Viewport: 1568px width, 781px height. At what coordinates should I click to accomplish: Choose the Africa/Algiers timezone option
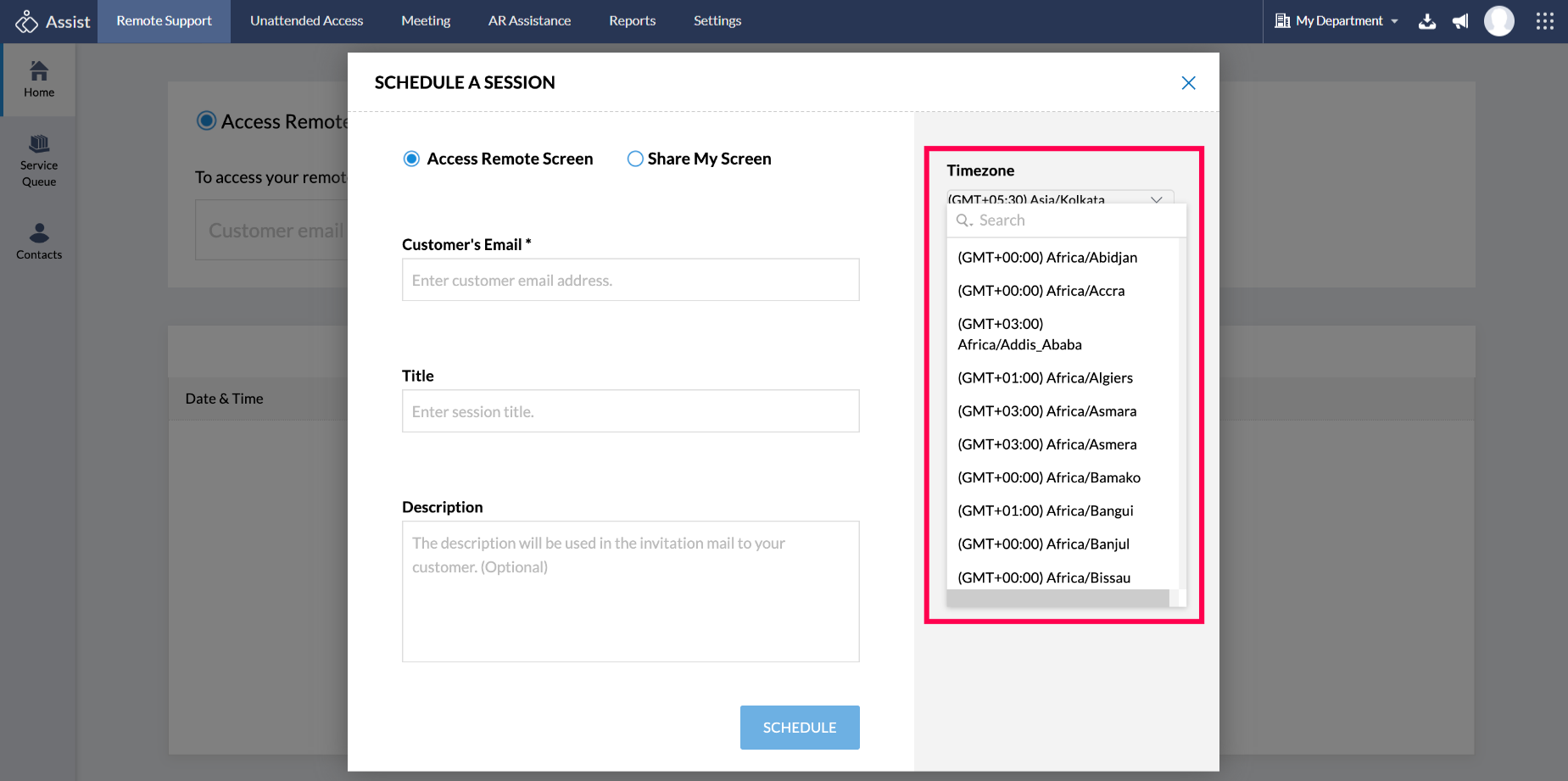pyautogui.click(x=1045, y=377)
